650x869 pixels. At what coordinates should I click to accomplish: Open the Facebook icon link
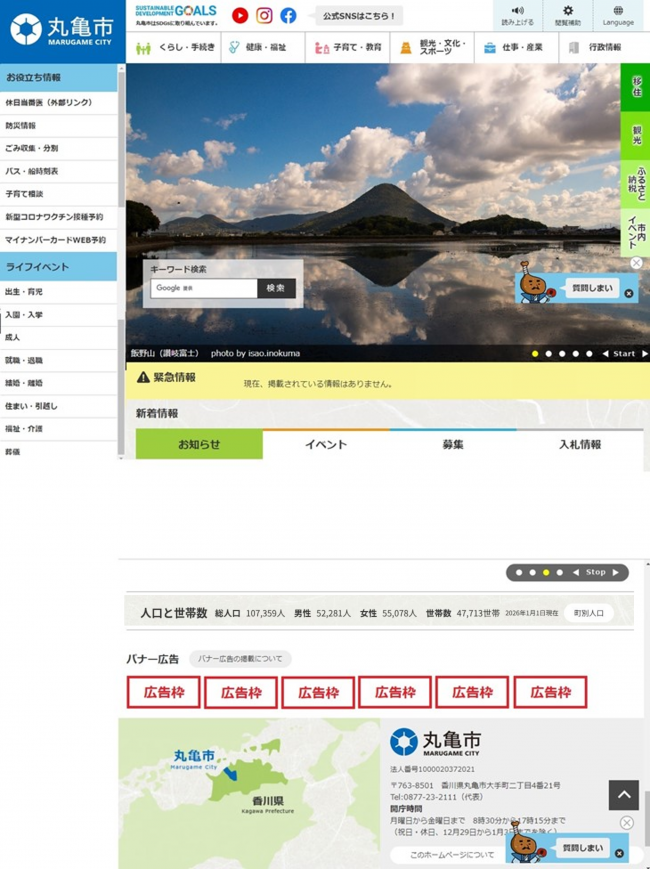(x=288, y=16)
